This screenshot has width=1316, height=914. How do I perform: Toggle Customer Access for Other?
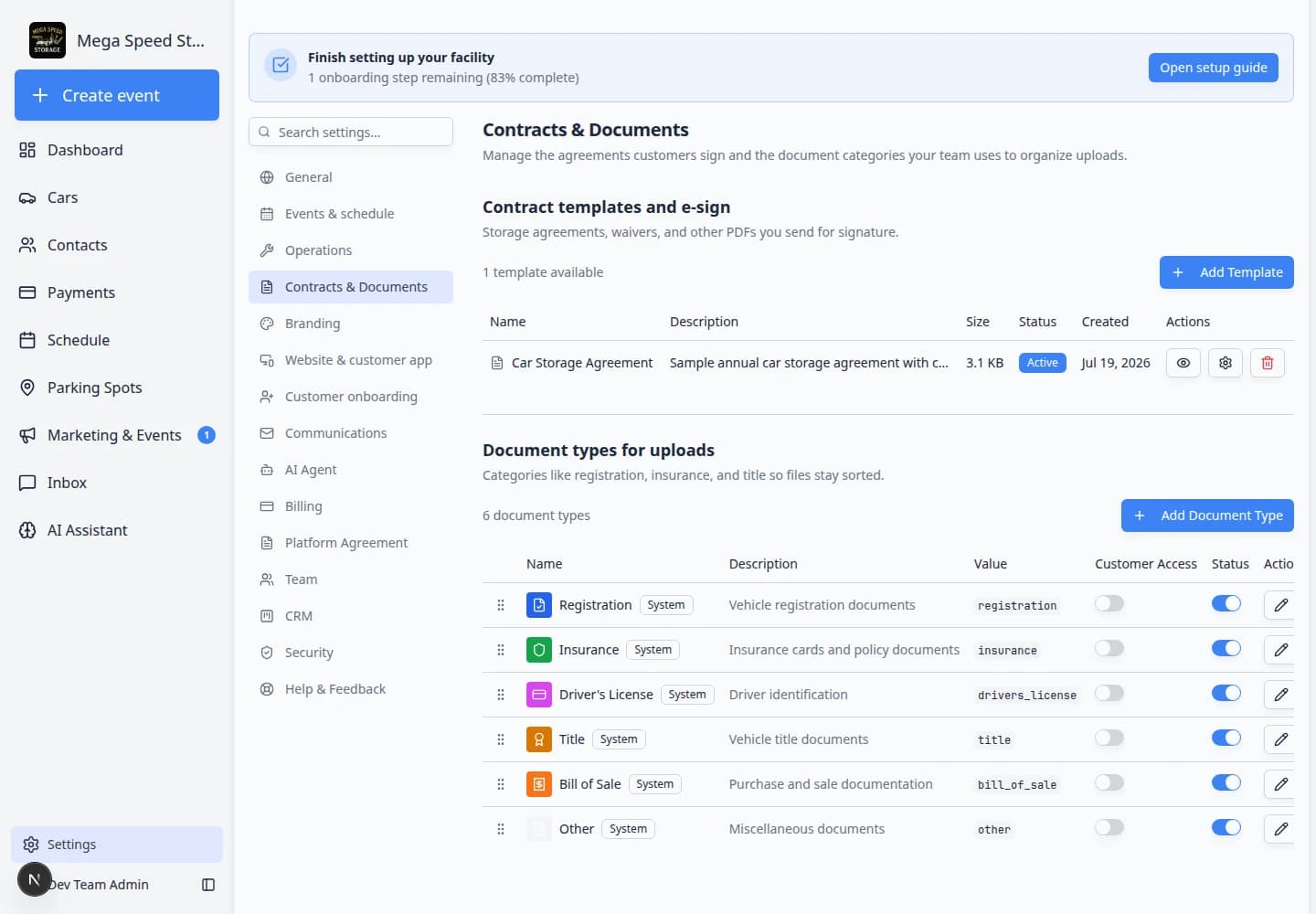point(1109,827)
